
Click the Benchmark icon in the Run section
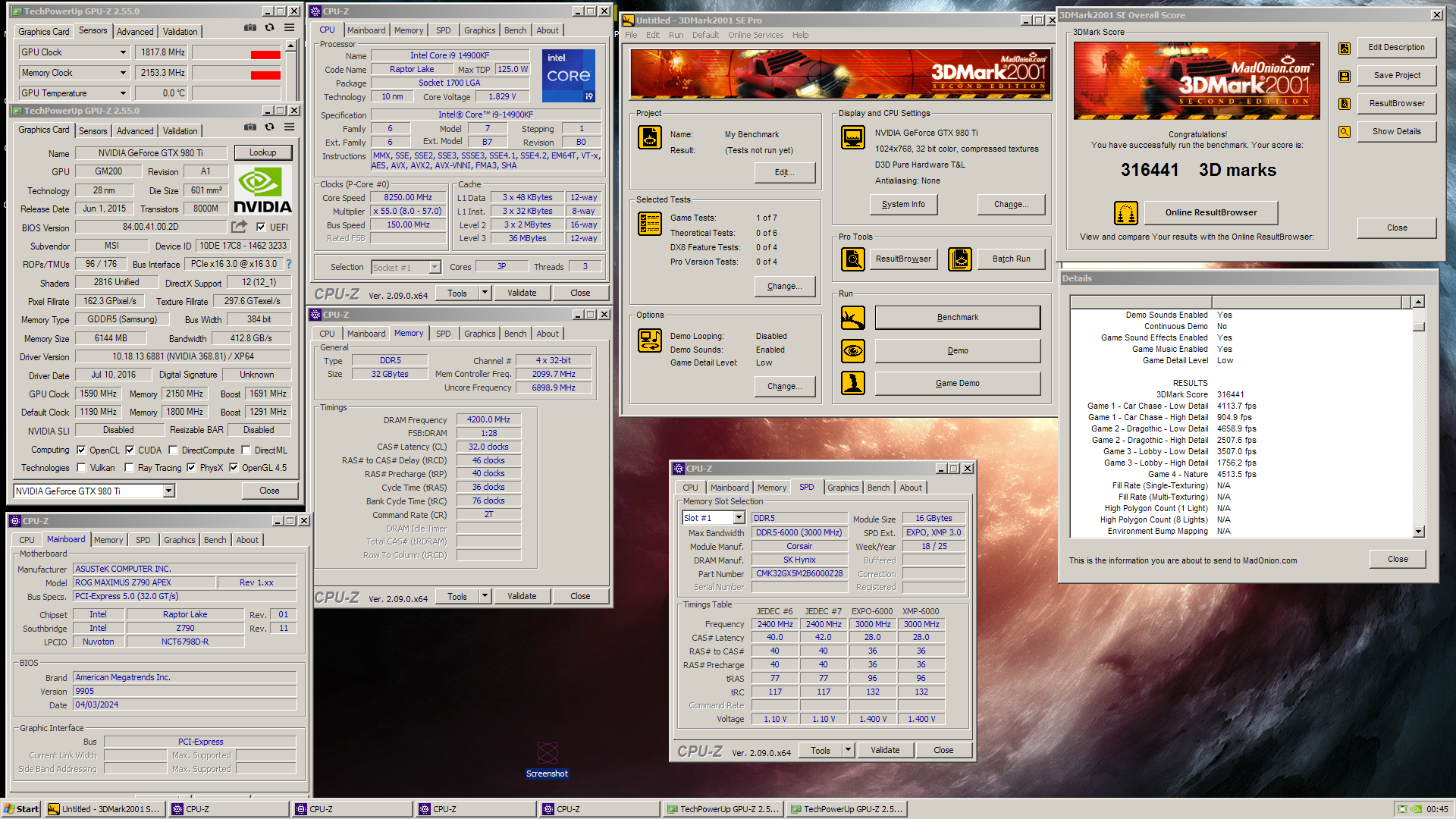(853, 318)
